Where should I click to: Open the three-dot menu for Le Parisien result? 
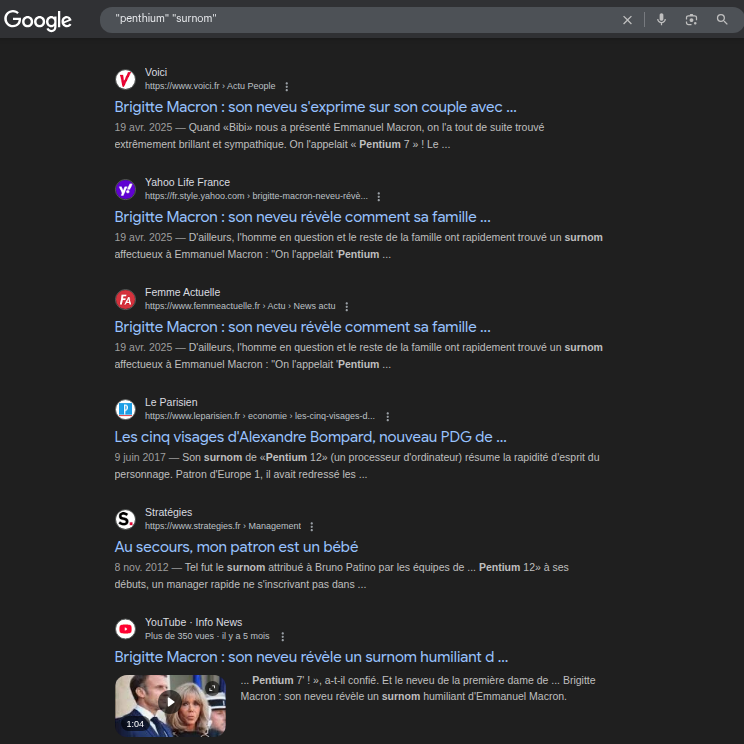click(x=387, y=417)
